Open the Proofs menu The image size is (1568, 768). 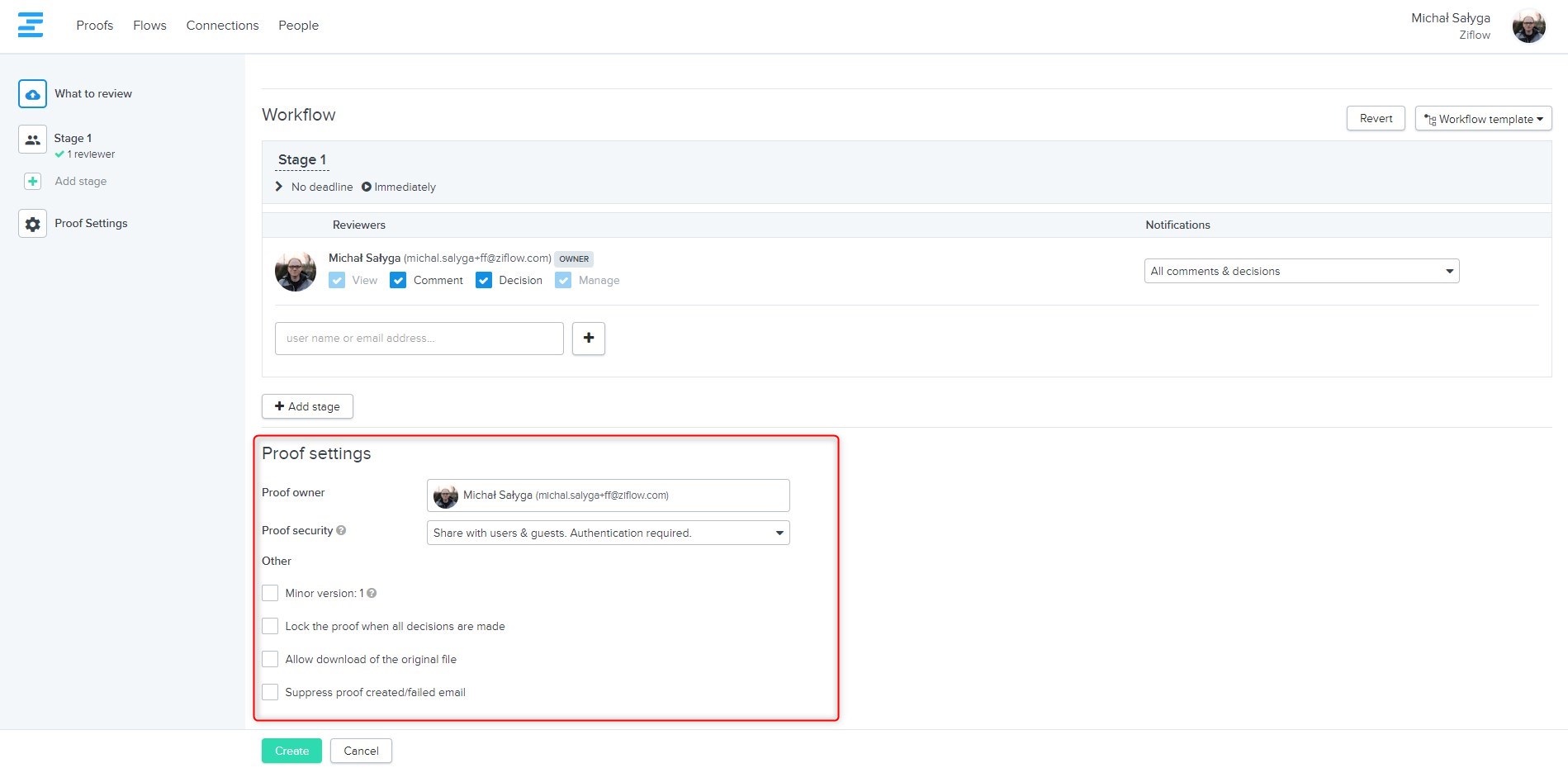click(x=94, y=26)
